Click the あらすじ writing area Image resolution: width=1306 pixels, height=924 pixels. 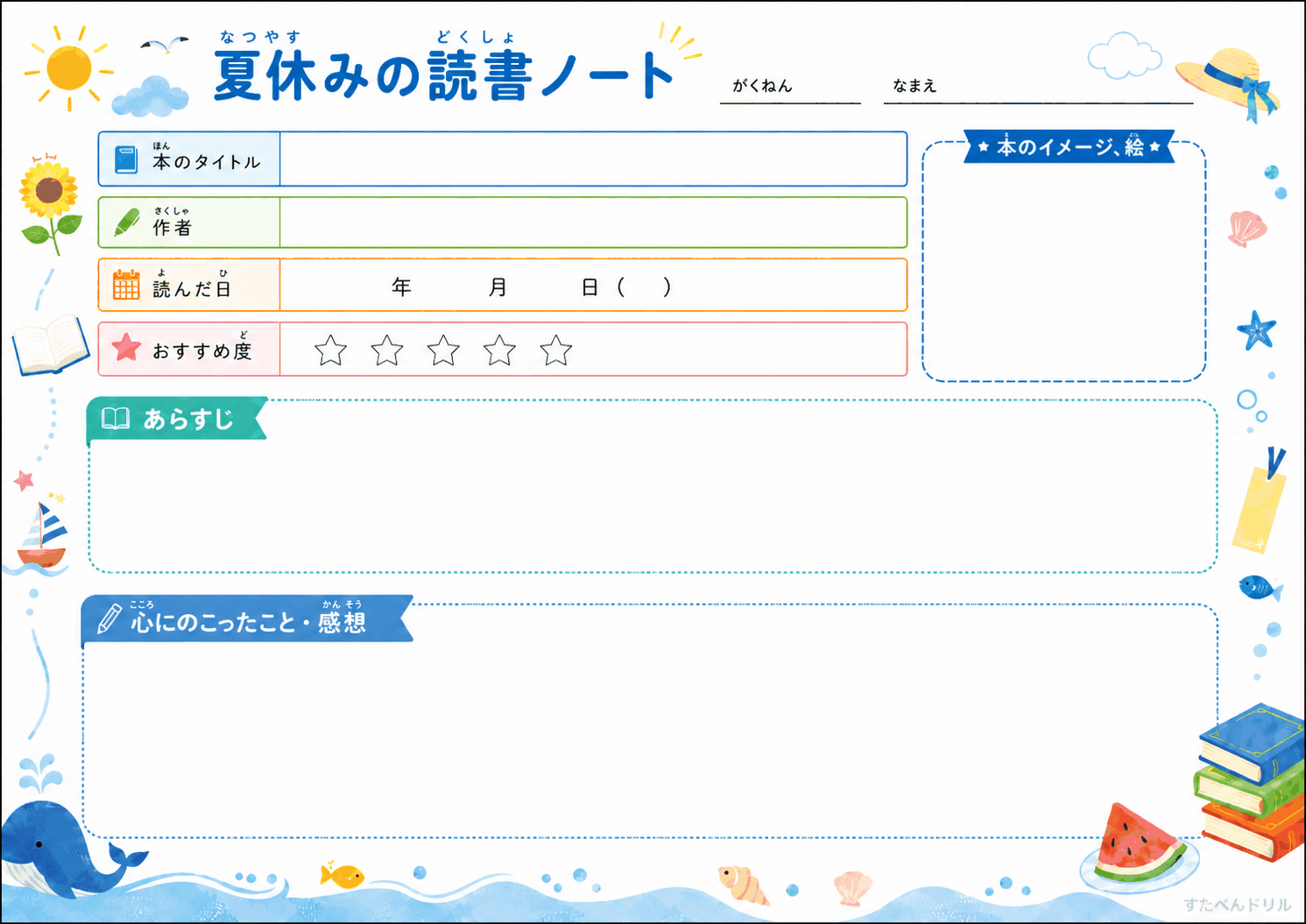[653, 487]
